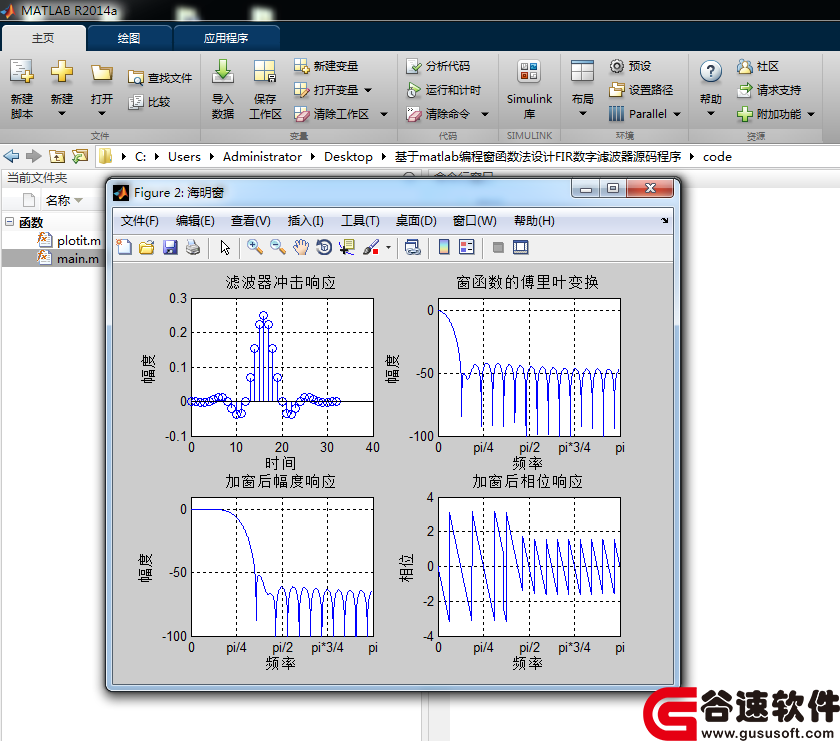Expand the New (新建) dropdown arrow

(x=62, y=113)
